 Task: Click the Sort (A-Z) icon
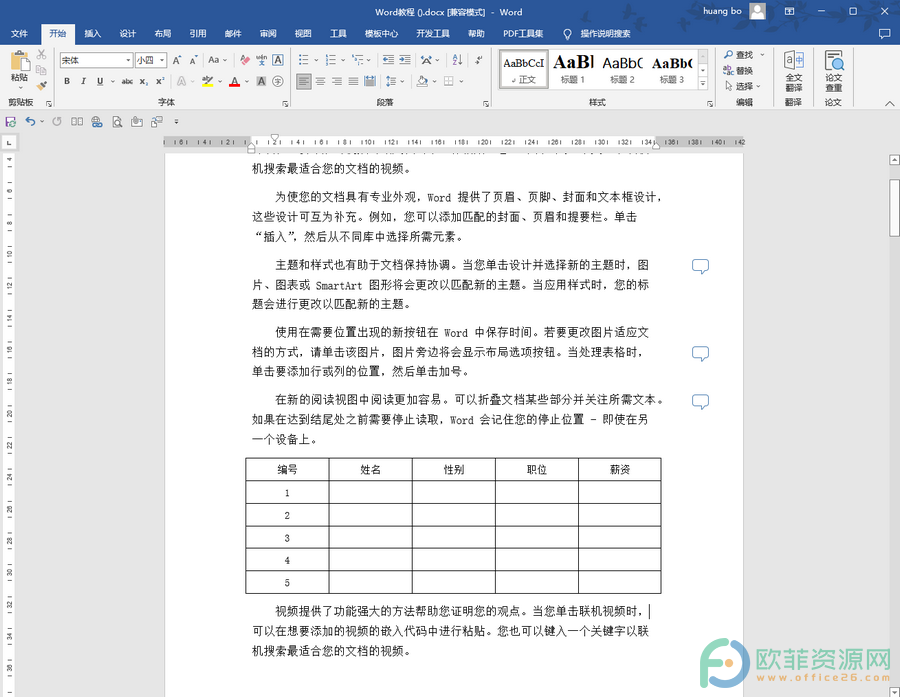(x=457, y=60)
